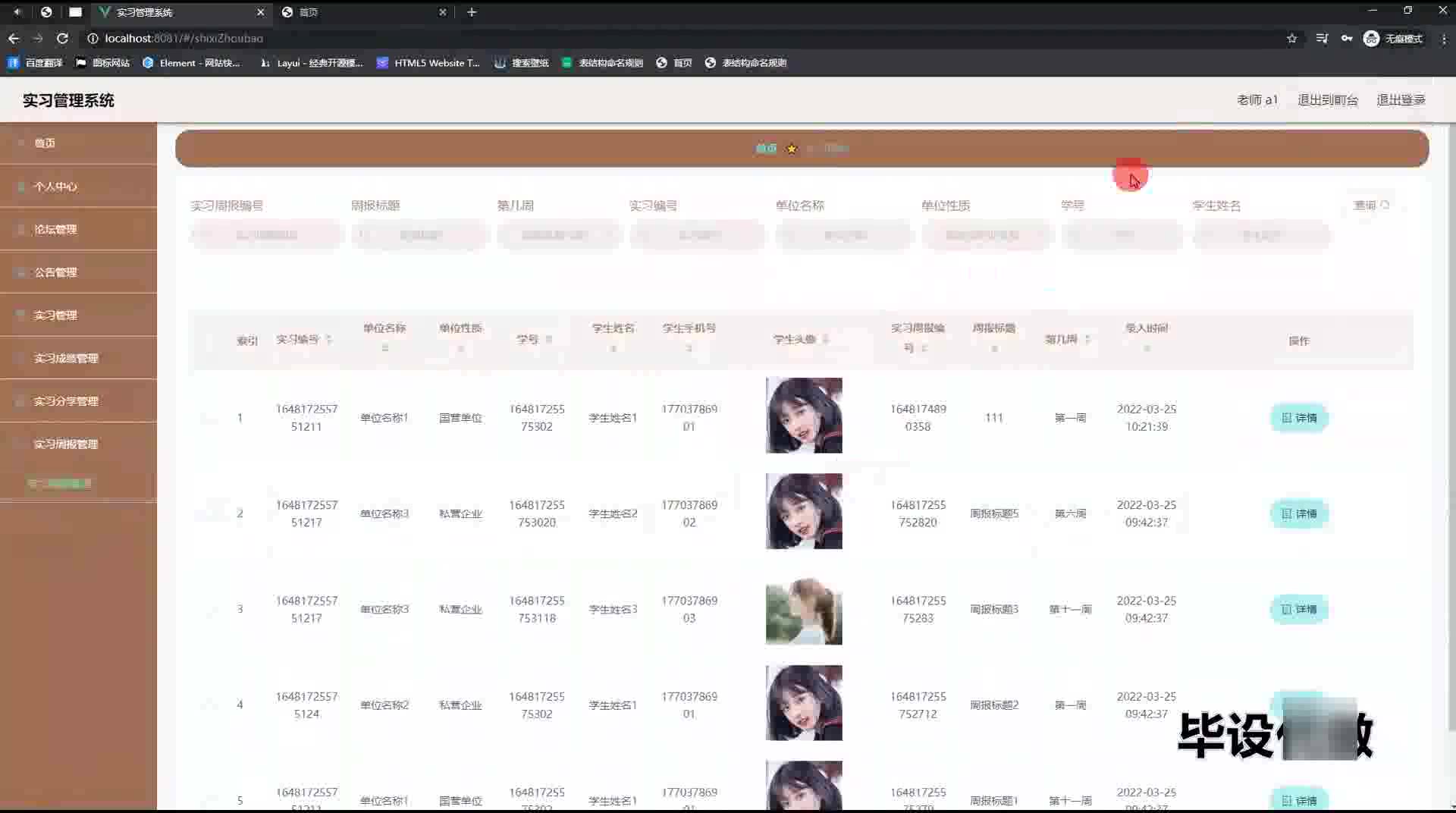Switch to the second browser tab 首页

tap(364, 12)
